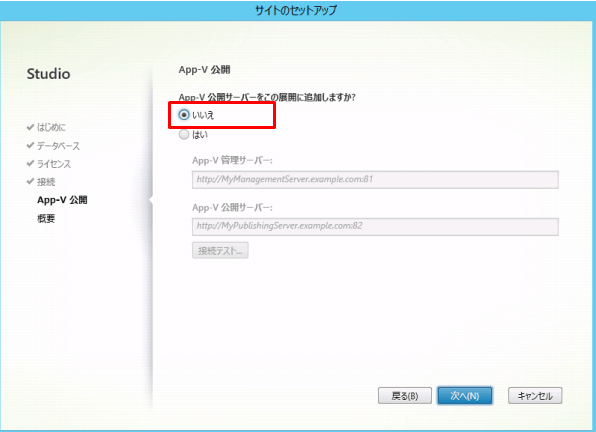Select the いいえ radio button
The width and height of the screenshot is (596, 432).
[184, 115]
